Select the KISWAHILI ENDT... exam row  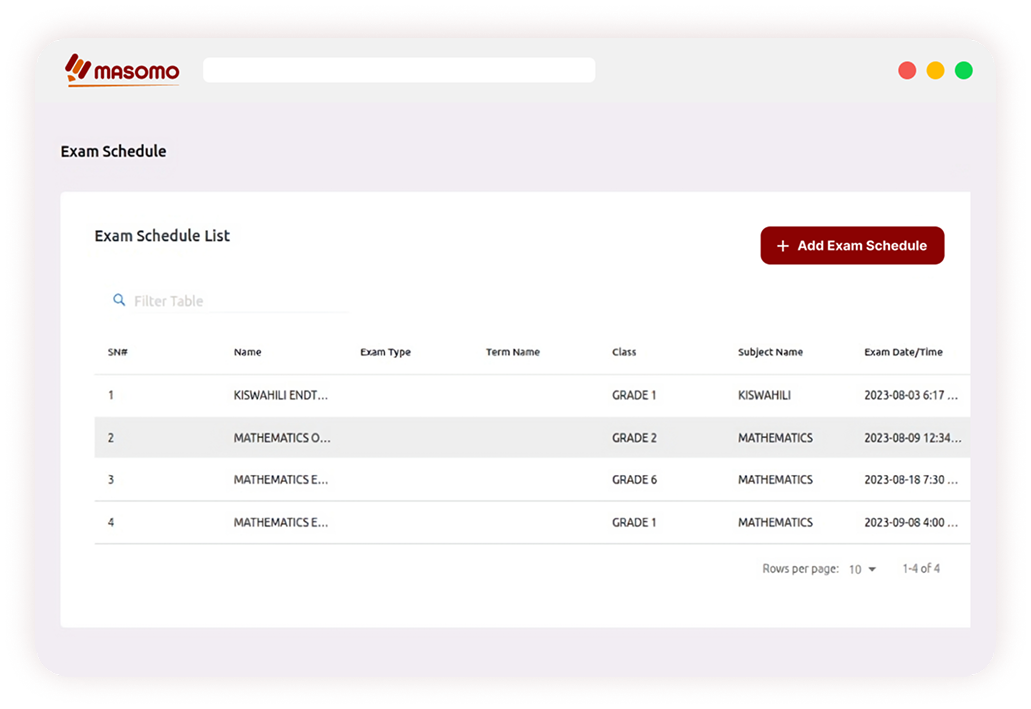coord(280,395)
